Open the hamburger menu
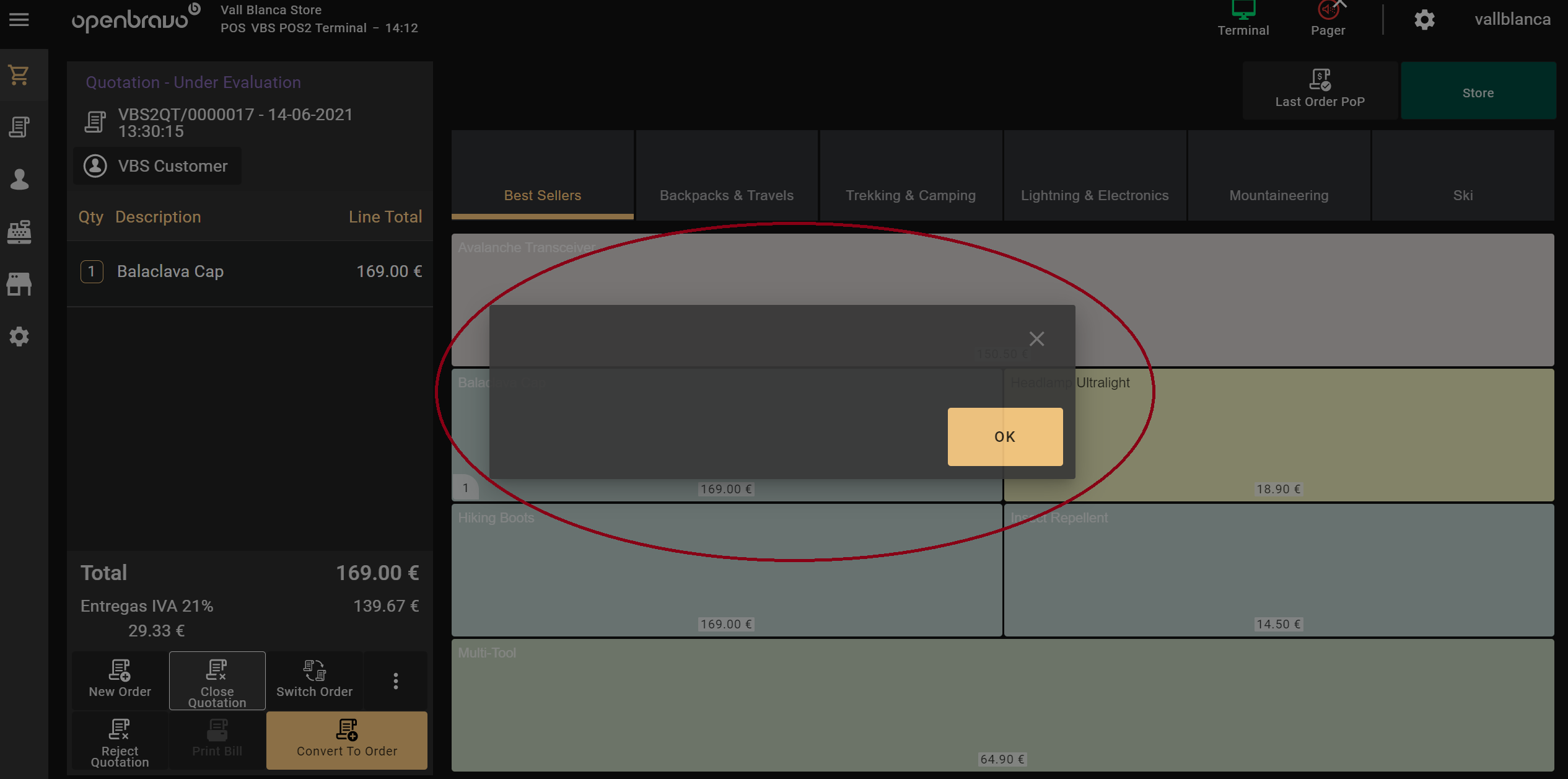The height and width of the screenshot is (779, 1568). click(19, 20)
